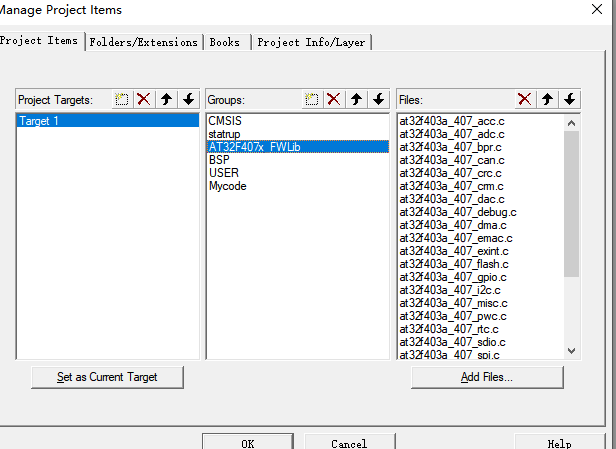
Task: Select the CMSIS group
Action: click(x=297, y=121)
